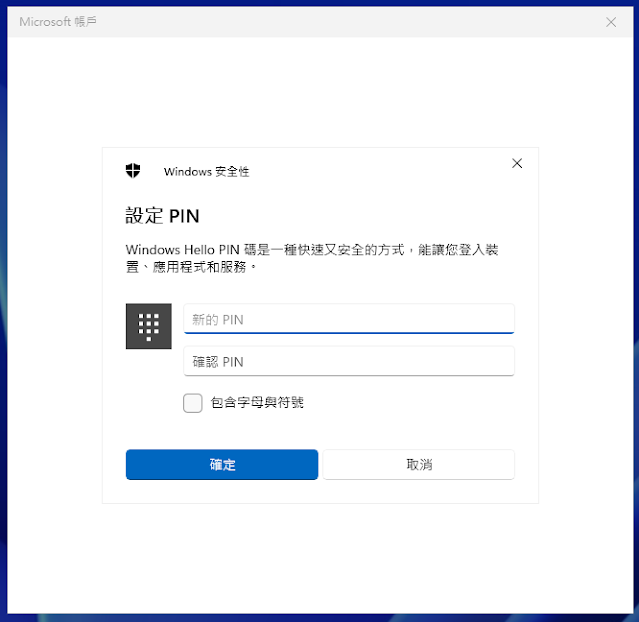Screen dimensions: 639x622
Task: Click the Windows Hello PIN description text
Action: point(312,258)
